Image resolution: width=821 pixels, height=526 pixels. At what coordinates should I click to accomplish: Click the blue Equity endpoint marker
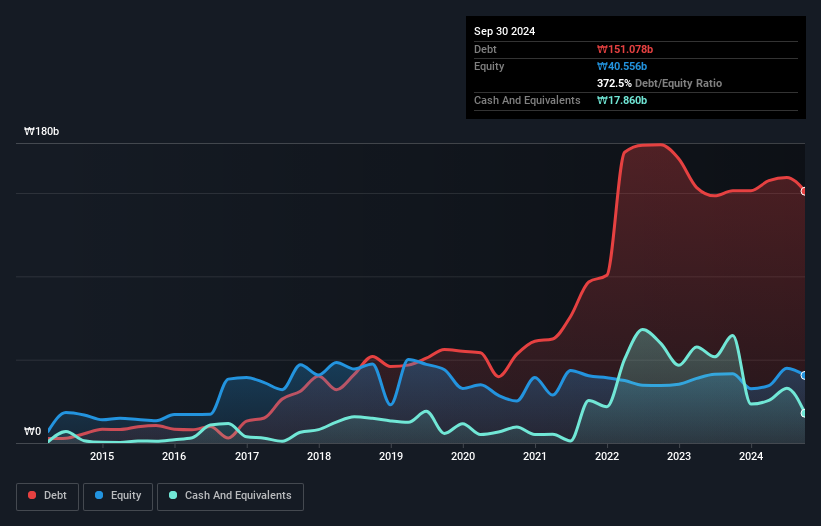click(x=804, y=375)
